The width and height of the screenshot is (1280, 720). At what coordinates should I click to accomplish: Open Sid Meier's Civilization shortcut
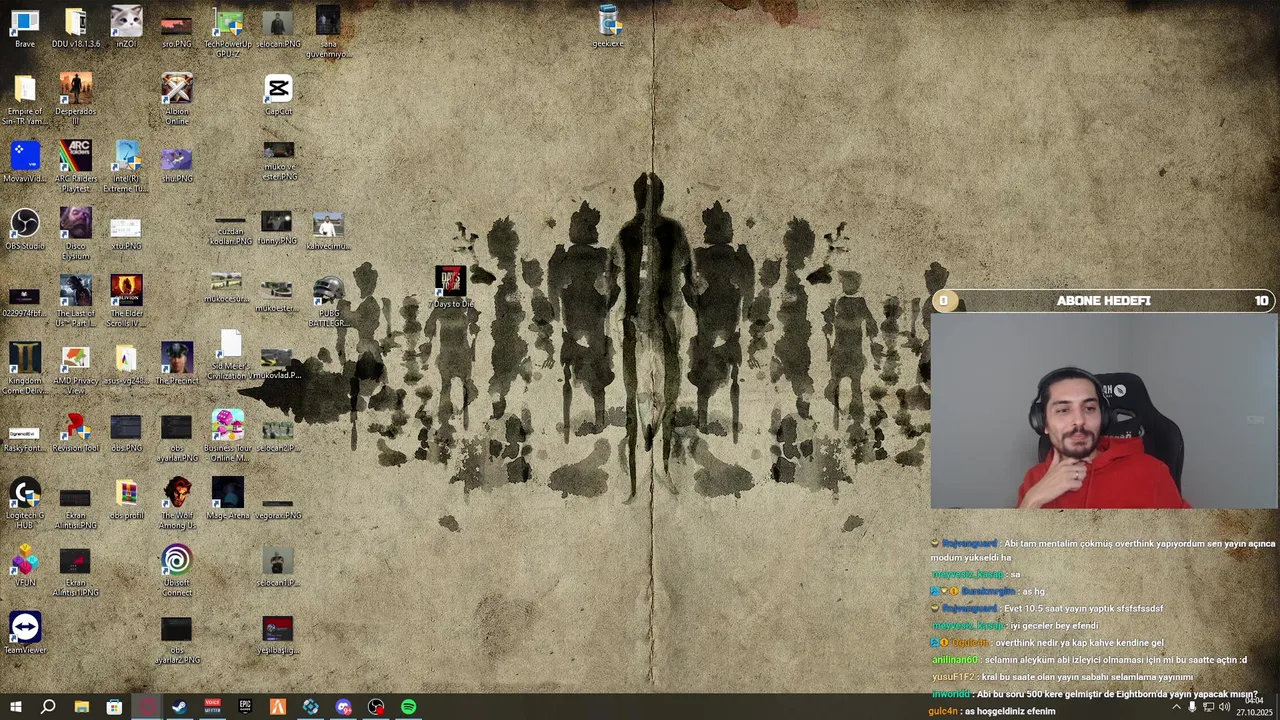pos(230,357)
